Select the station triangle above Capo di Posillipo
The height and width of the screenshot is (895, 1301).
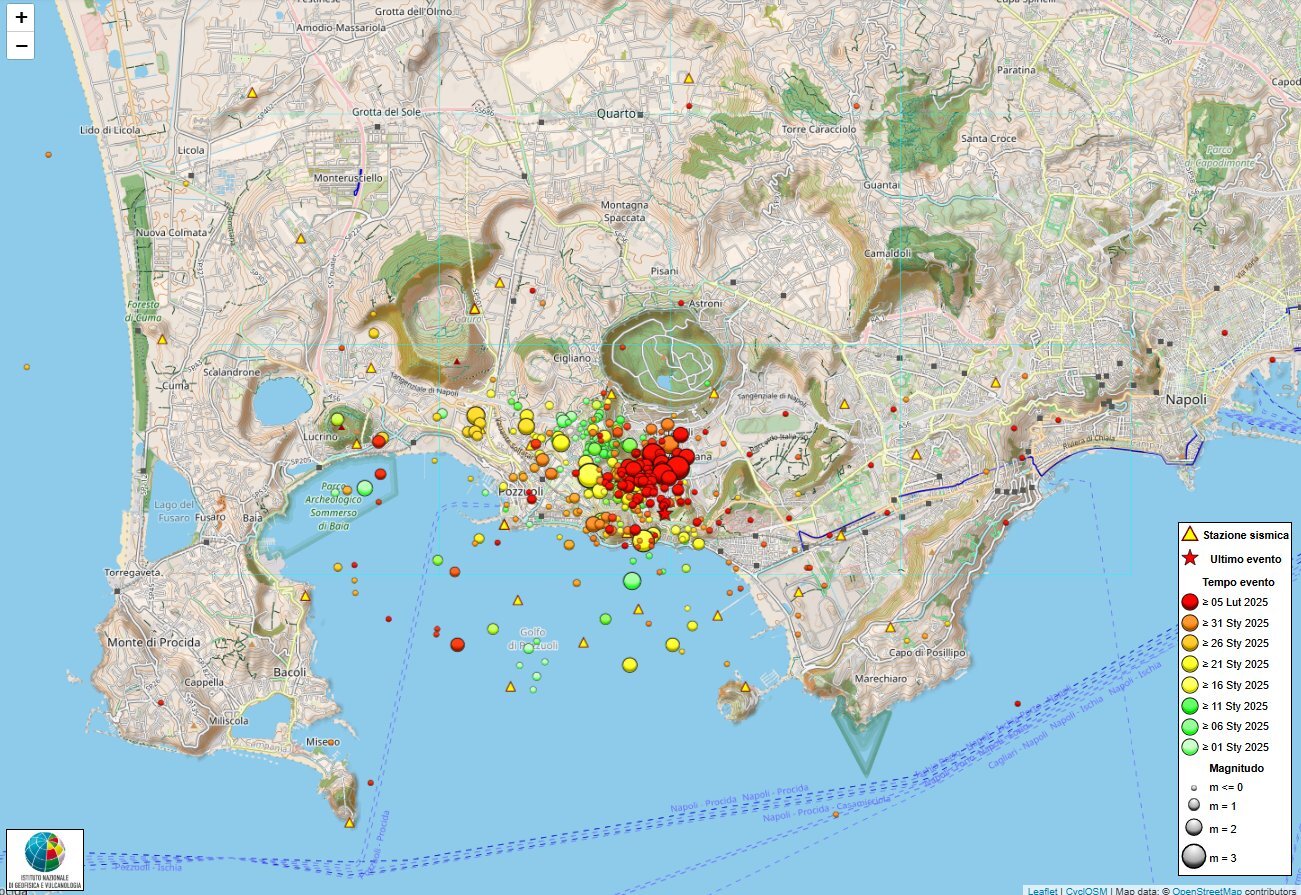(890, 627)
